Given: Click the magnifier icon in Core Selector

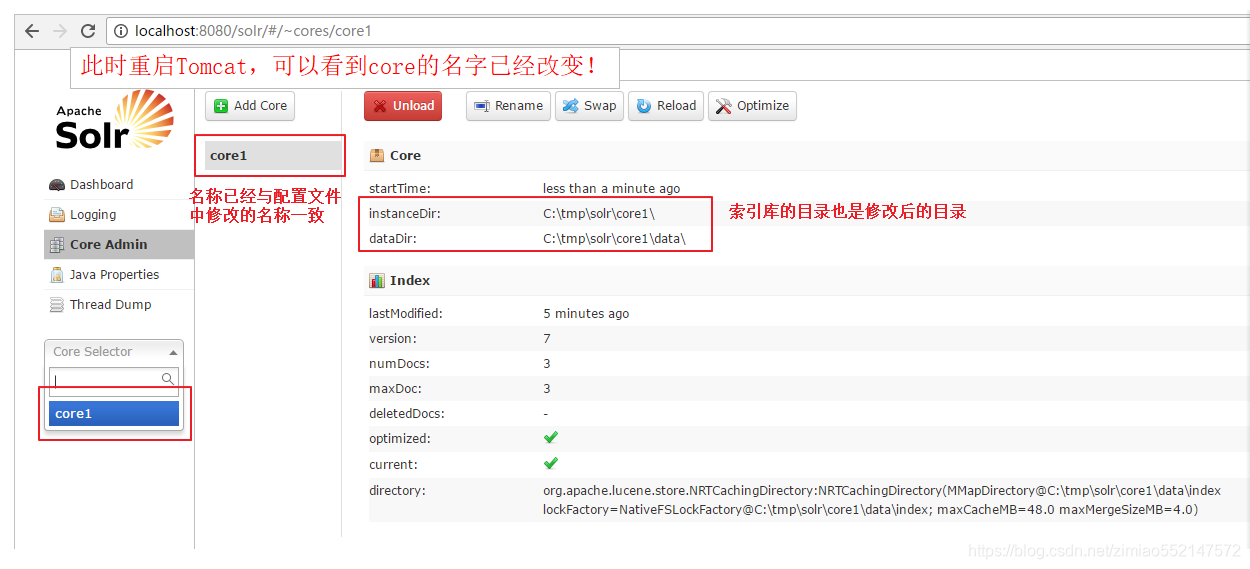Looking at the screenshot, I should pyautogui.click(x=168, y=379).
